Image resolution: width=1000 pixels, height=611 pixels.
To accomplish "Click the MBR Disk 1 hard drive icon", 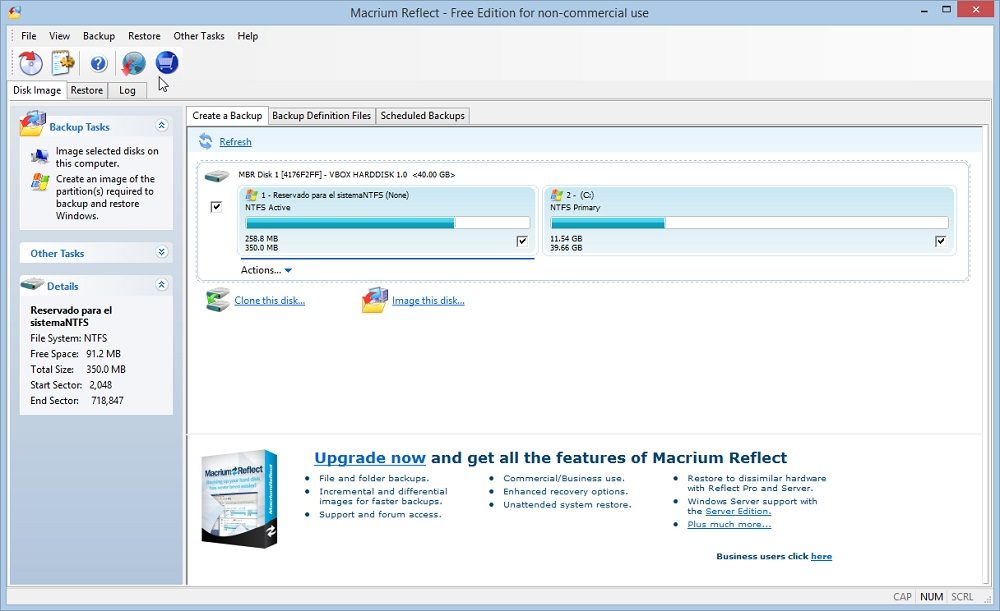I will 217,175.
